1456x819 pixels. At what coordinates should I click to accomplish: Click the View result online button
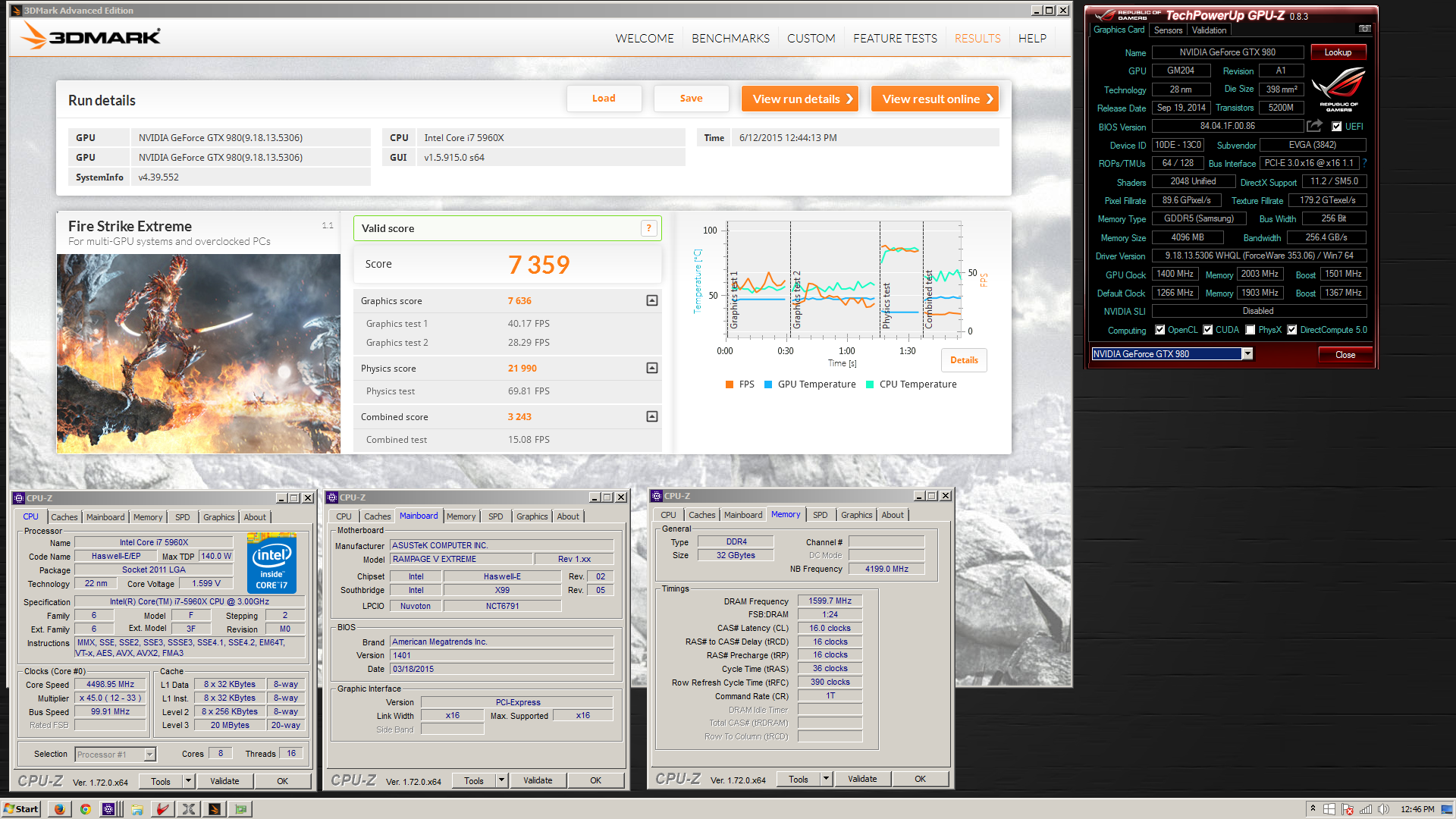point(935,99)
